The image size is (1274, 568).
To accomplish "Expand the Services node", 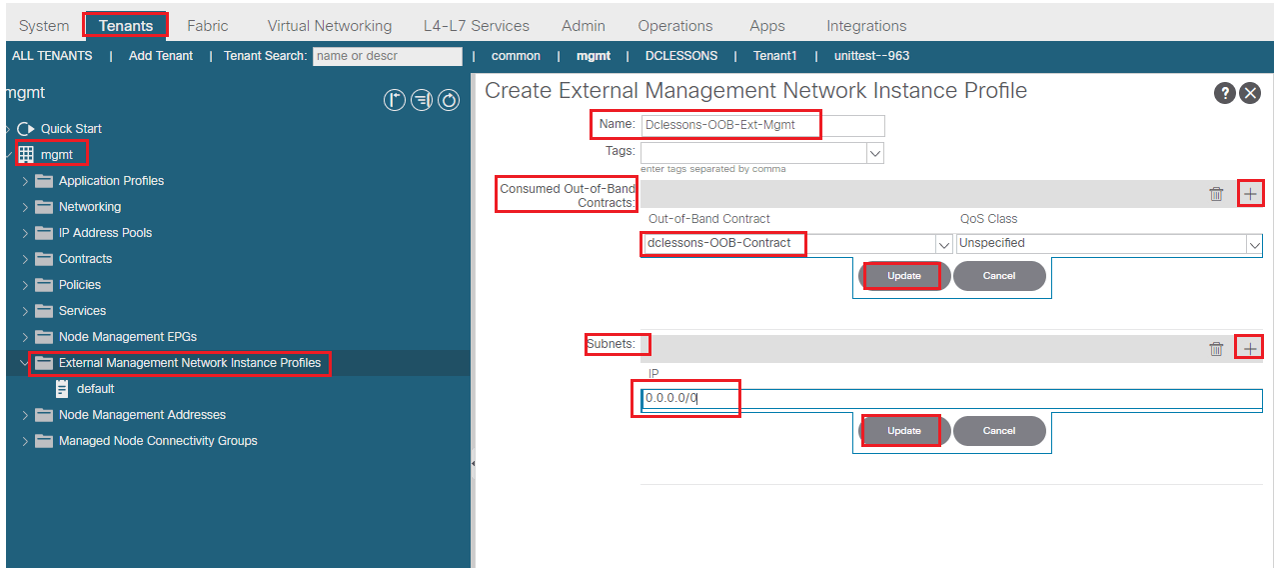I will pos(25,311).
